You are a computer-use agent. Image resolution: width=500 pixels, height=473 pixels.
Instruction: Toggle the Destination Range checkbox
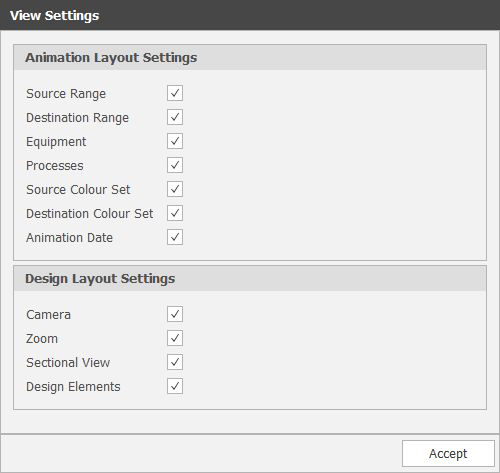click(175, 117)
